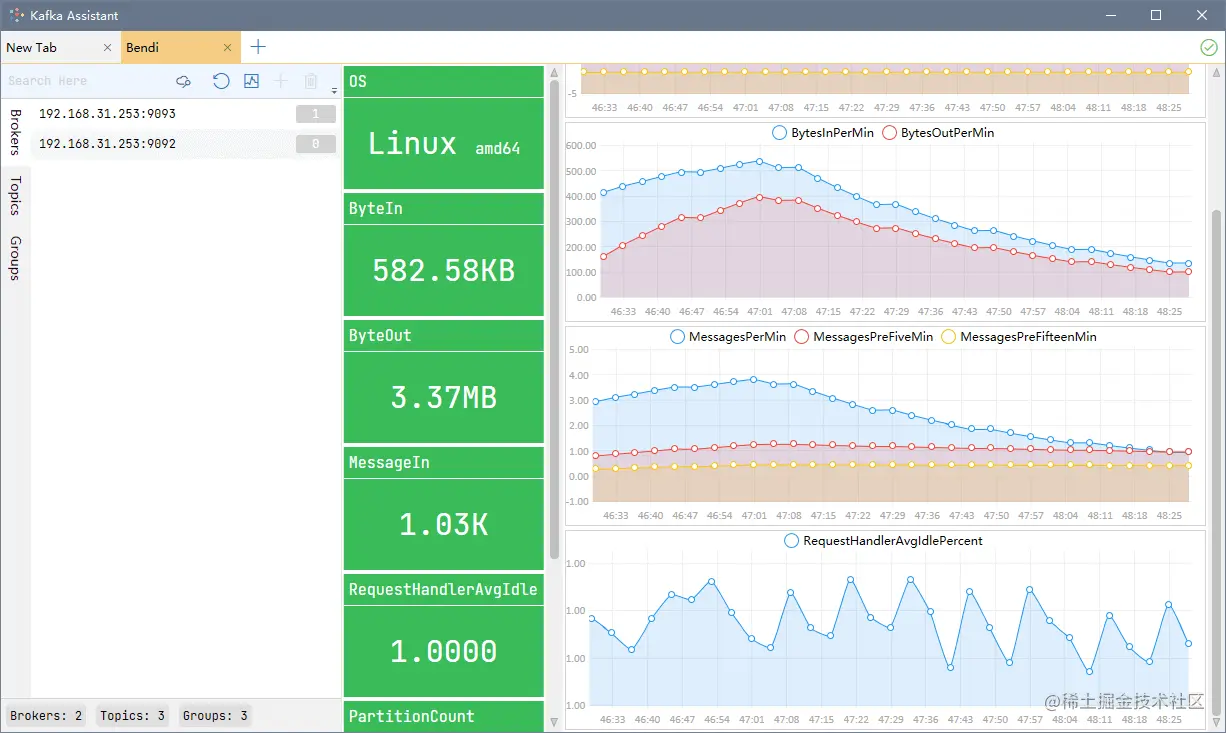Open the toolbar overflow dropdown arrow

click(x=334, y=90)
